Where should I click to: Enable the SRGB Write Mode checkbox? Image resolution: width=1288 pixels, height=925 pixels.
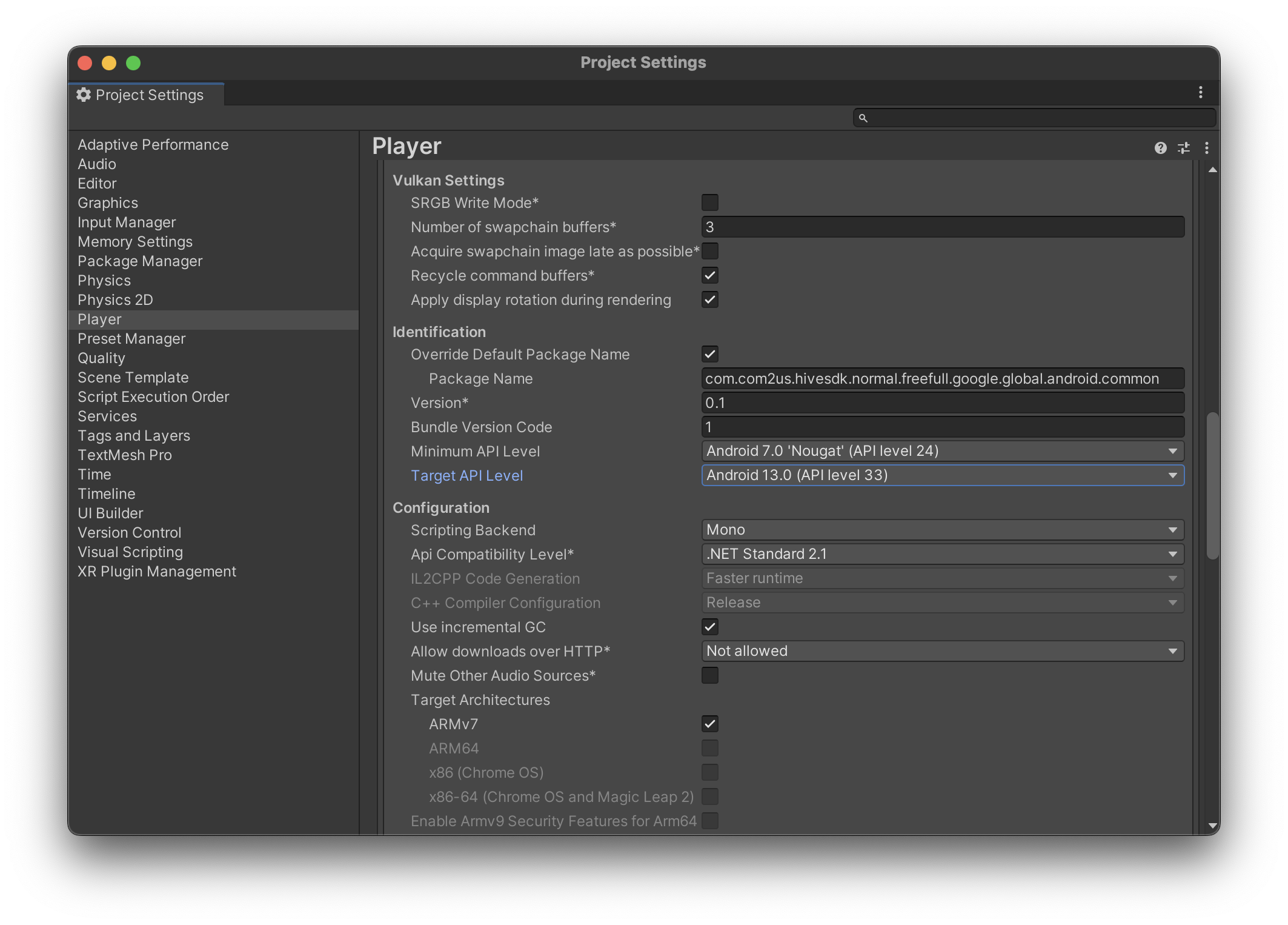tap(709, 202)
